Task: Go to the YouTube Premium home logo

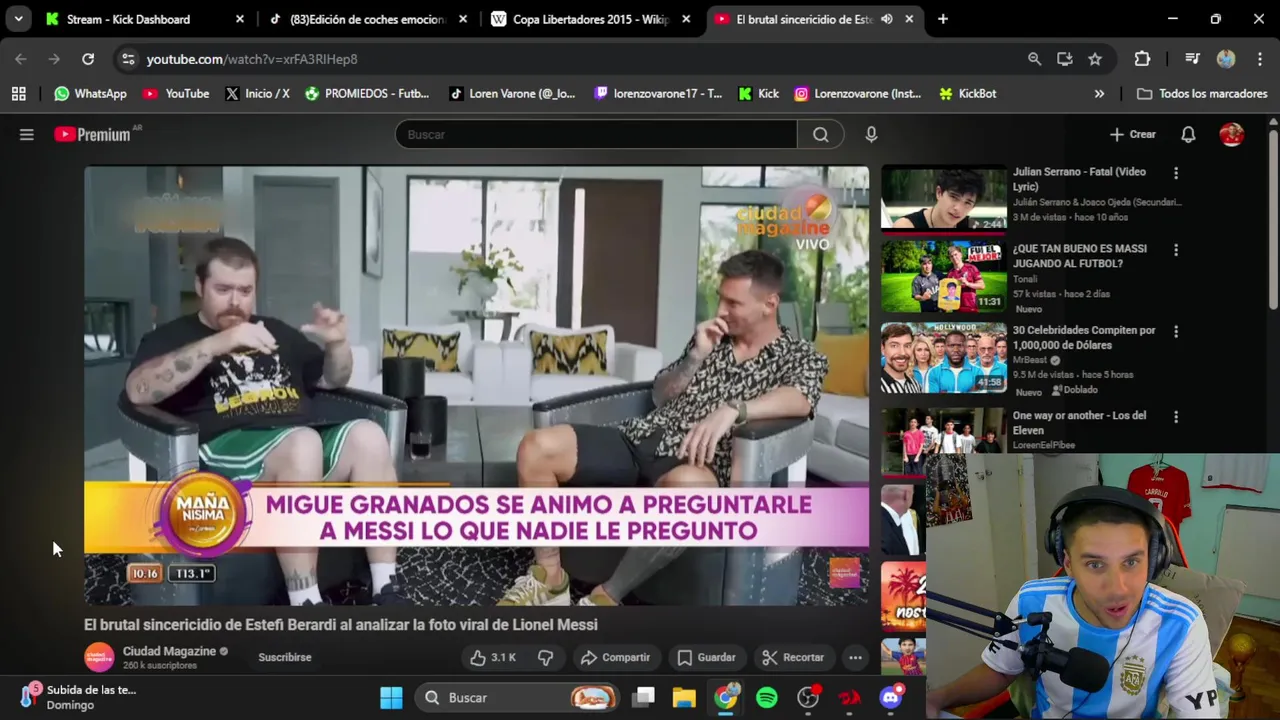Action: (x=93, y=134)
